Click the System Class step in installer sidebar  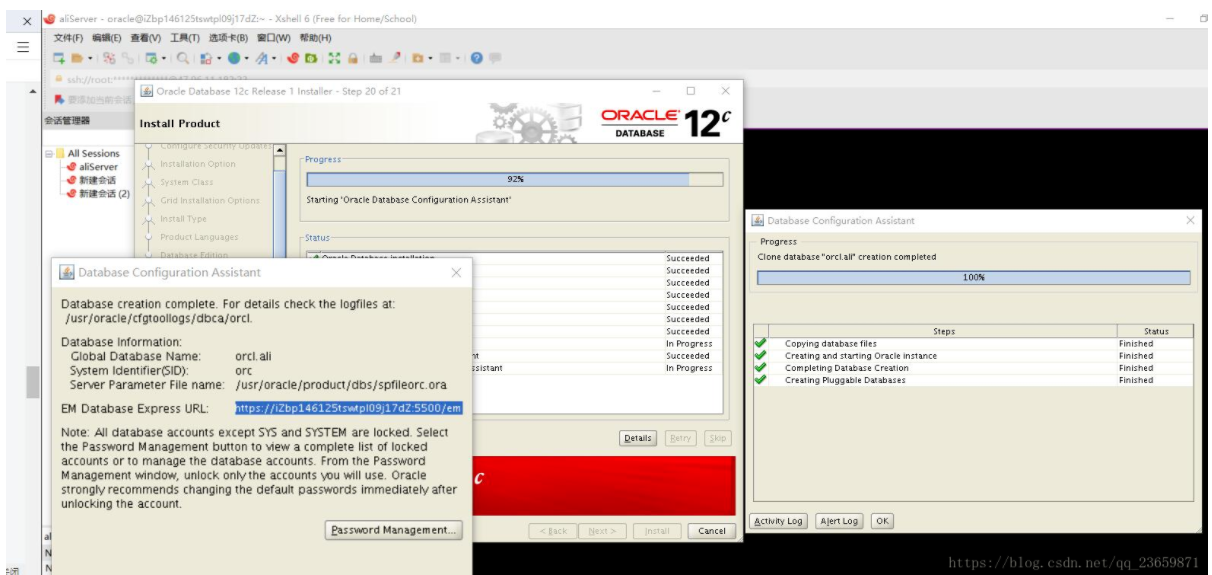[186, 182]
